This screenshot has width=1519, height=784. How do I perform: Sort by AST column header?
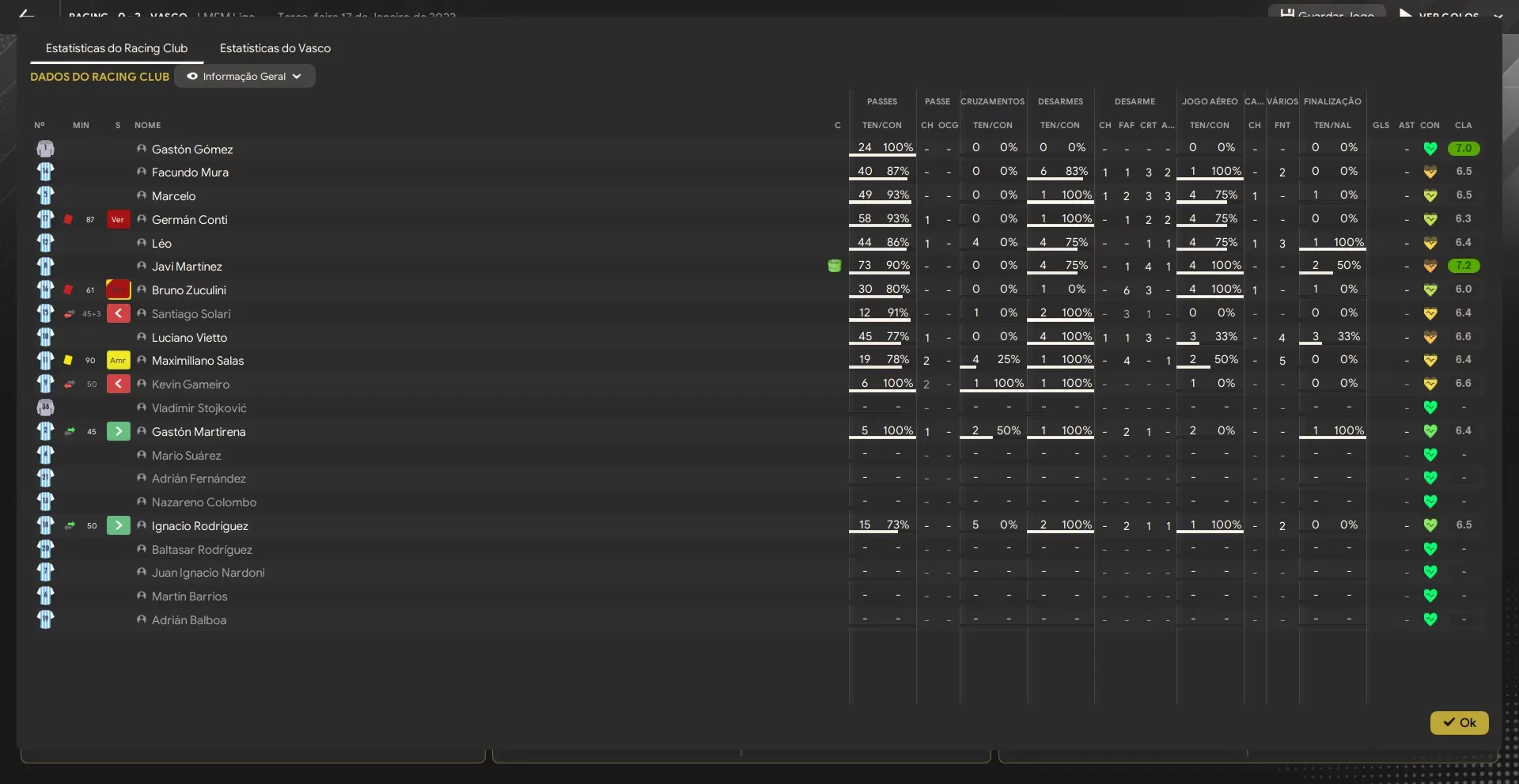click(x=1406, y=125)
